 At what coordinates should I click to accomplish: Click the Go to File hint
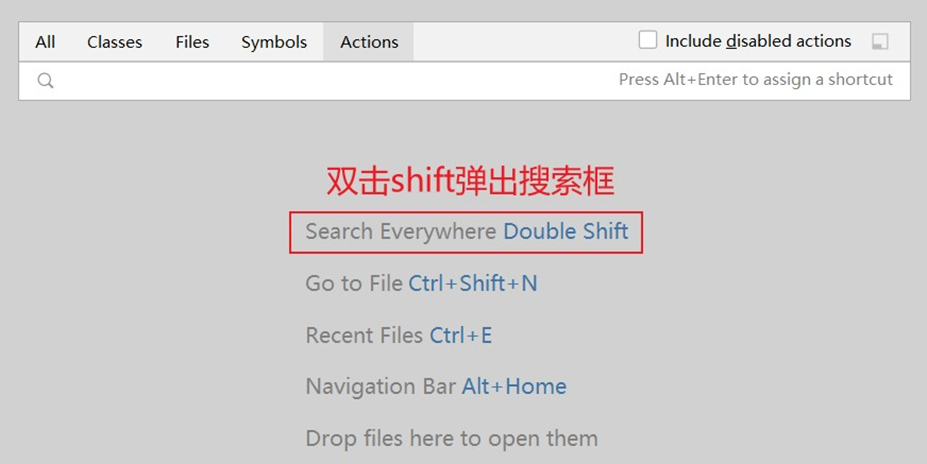tap(354, 283)
